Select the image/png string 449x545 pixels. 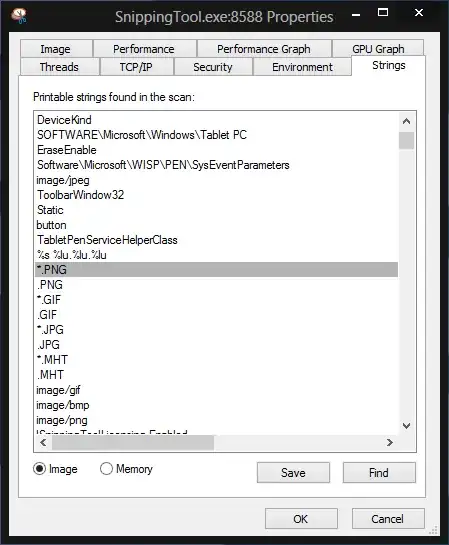click(x=217, y=420)
